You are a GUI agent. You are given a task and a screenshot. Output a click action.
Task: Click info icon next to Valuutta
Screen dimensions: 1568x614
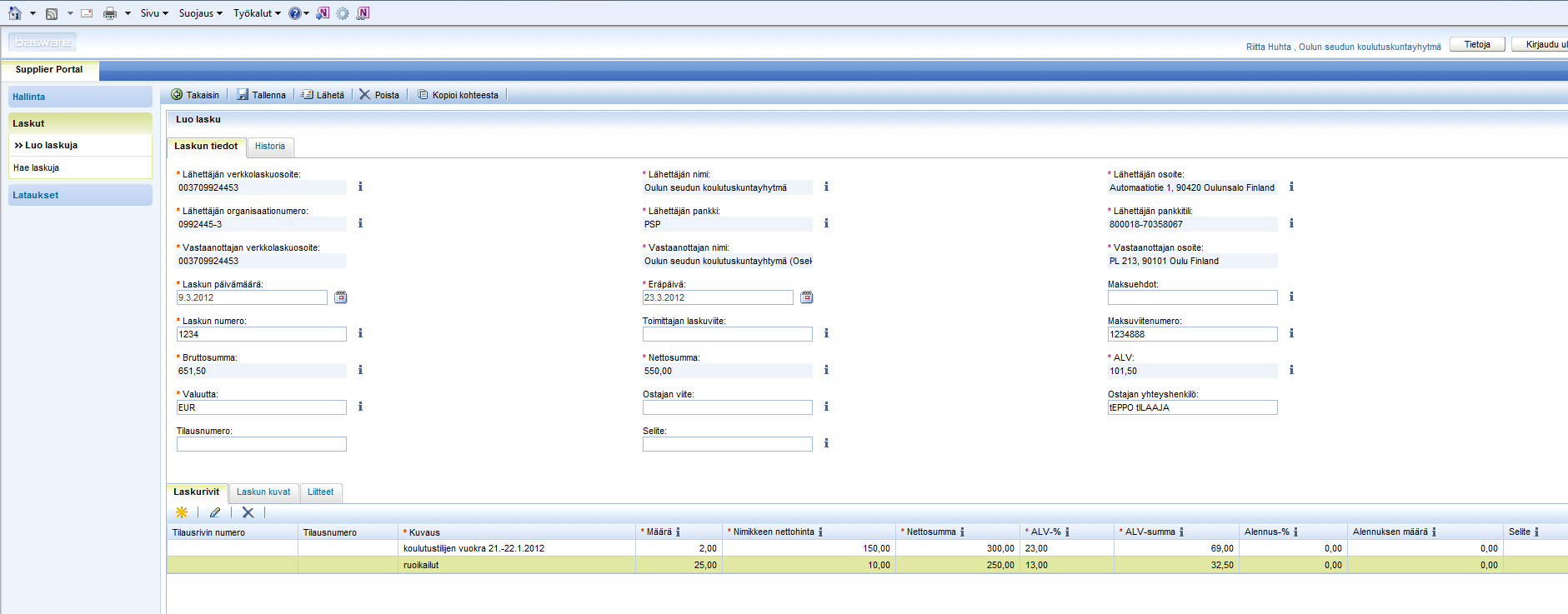pos(360,407)
